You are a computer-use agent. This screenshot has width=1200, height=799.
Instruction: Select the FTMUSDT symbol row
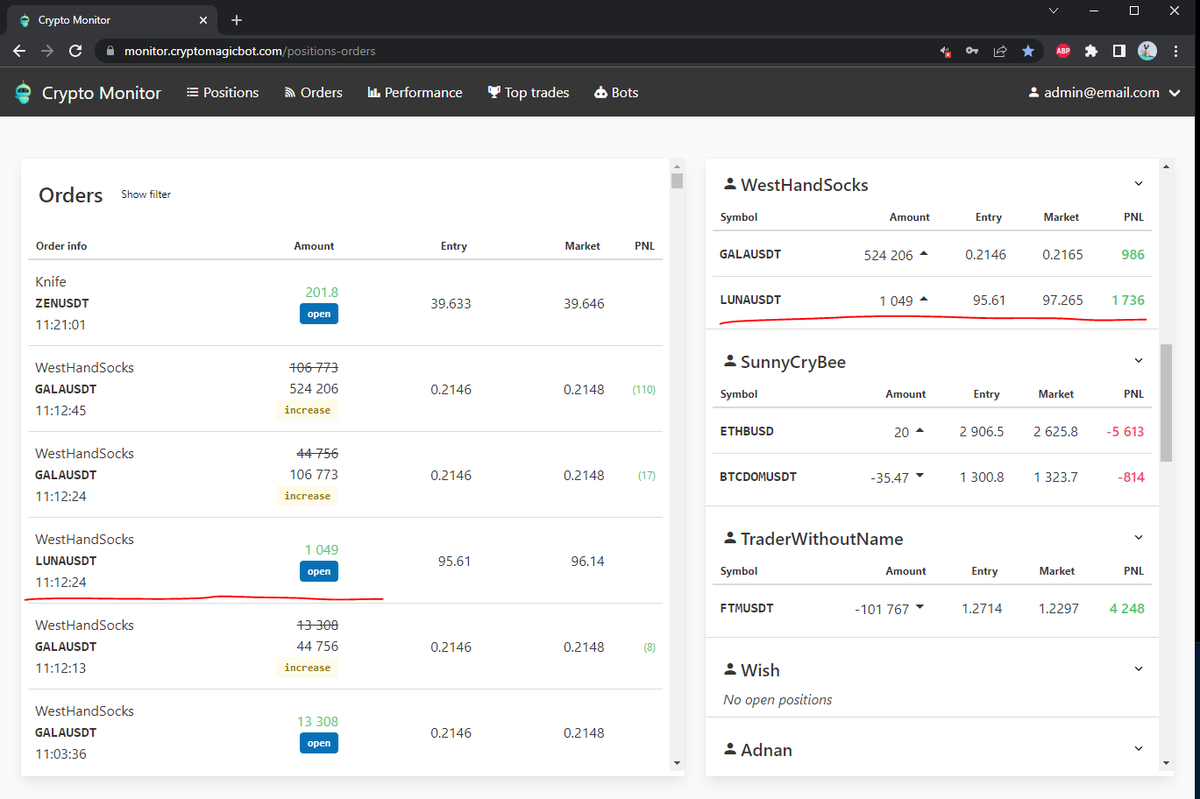[x=932, y=608]
